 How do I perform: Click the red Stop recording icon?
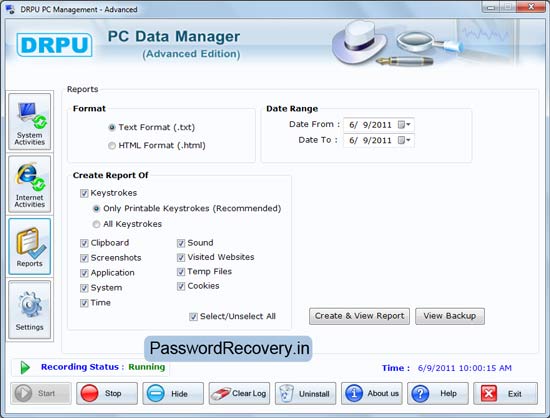(x=89, y=393)
